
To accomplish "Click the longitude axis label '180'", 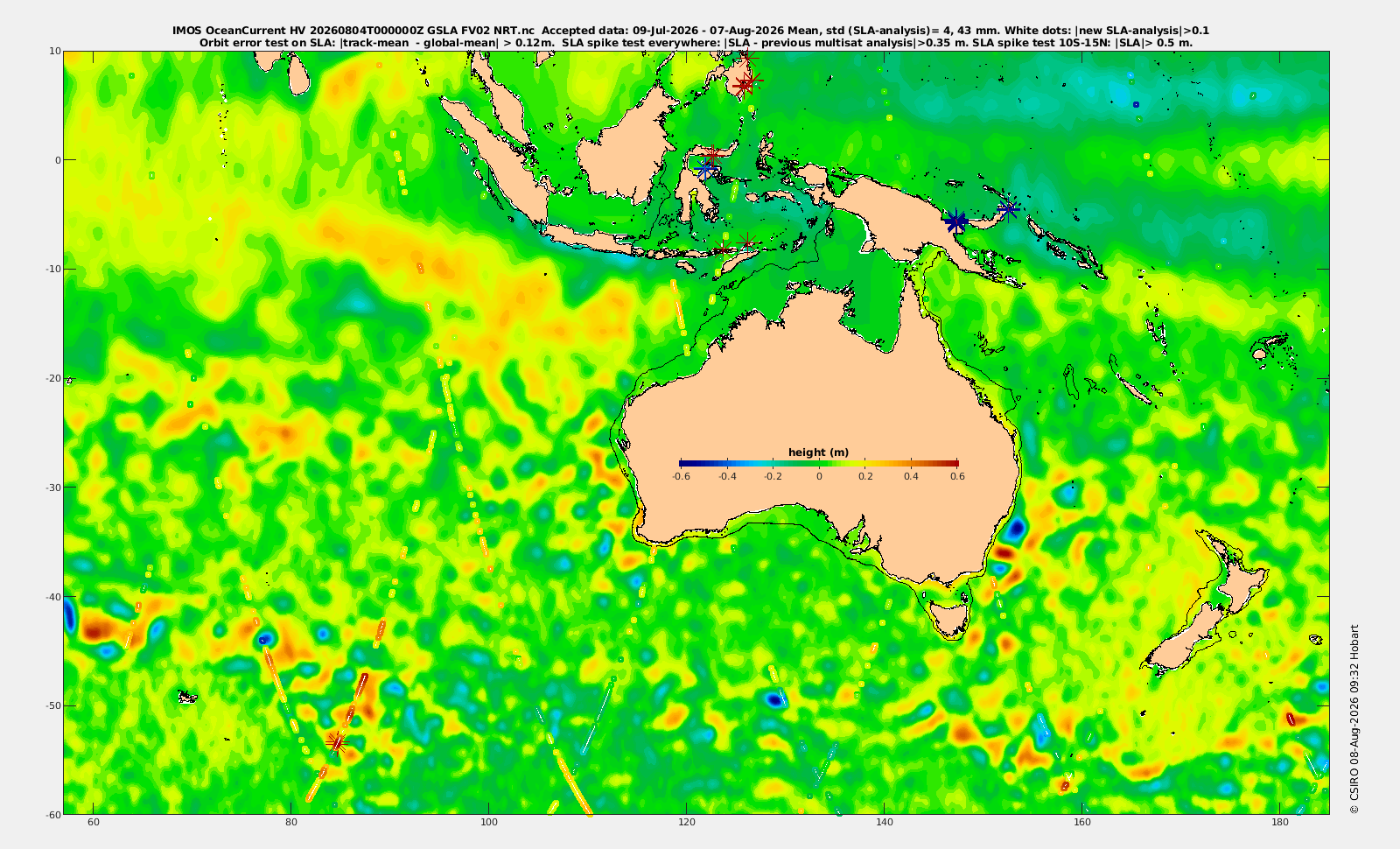I will click(1280, 823).
